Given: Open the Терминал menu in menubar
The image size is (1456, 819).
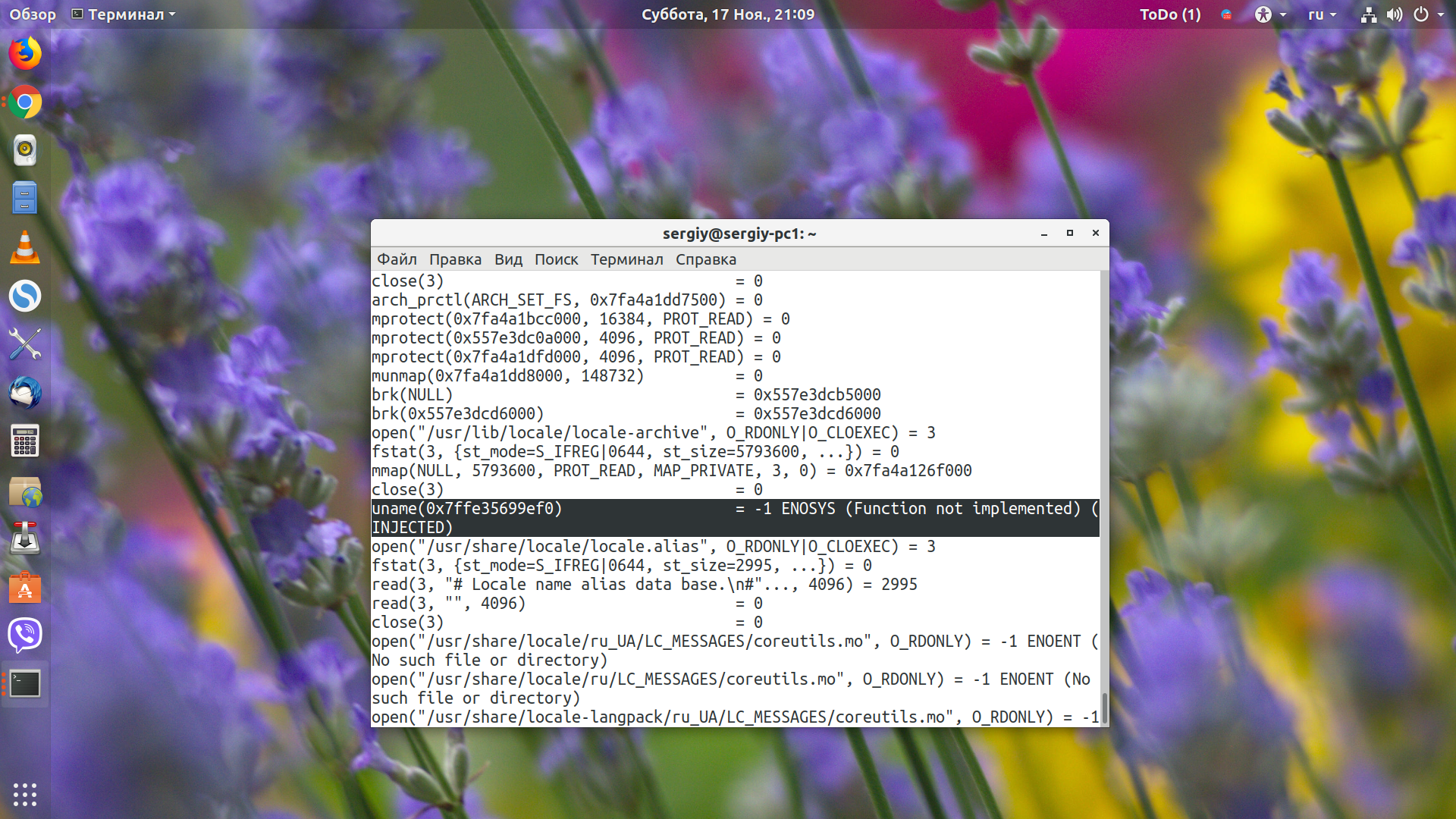Looking at the screenshot, I should [626, 259].
